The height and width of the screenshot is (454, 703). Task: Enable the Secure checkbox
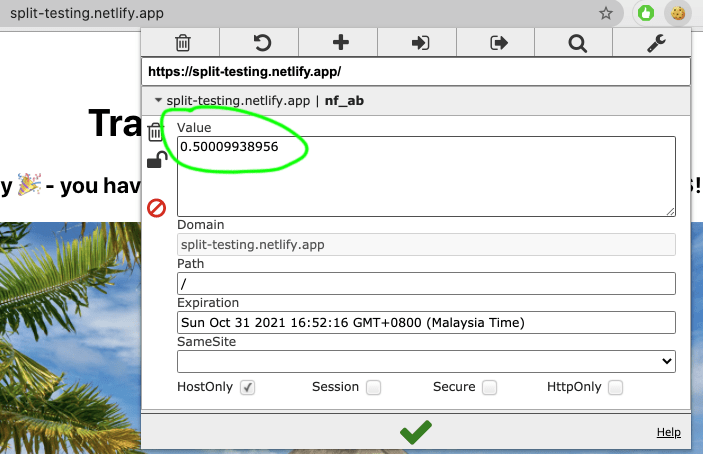[x=489, y=387]
